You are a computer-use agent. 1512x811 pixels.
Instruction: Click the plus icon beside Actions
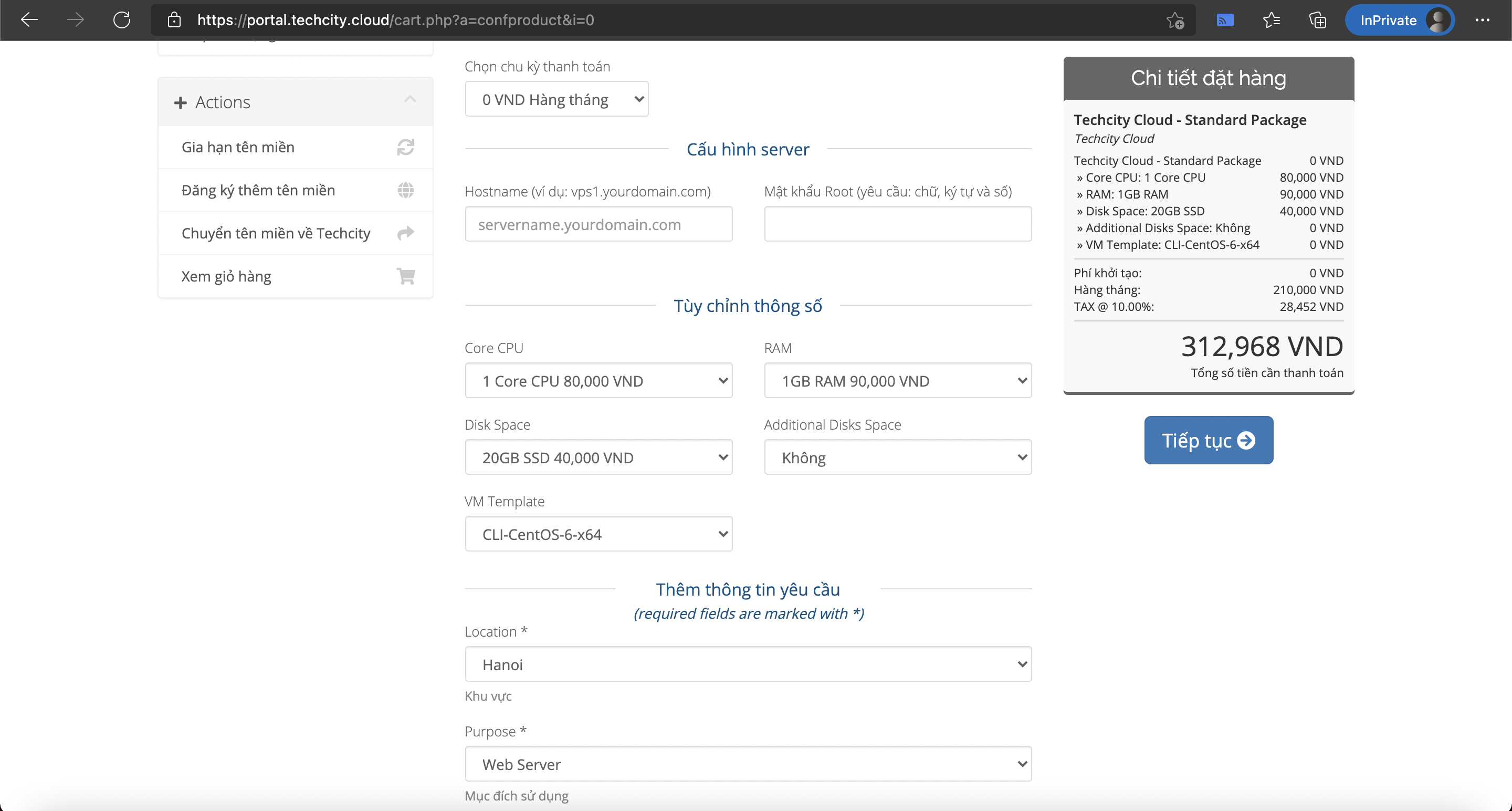coord(180,103)
